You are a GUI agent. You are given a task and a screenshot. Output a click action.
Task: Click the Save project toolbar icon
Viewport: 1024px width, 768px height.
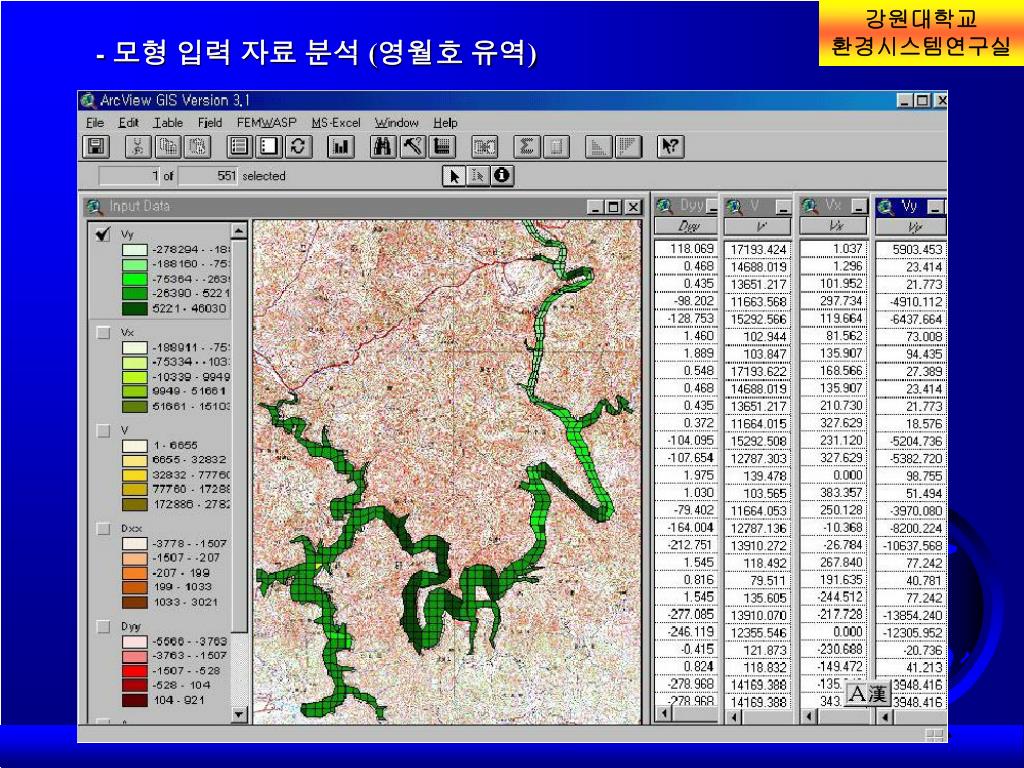[x=96, y=146]
